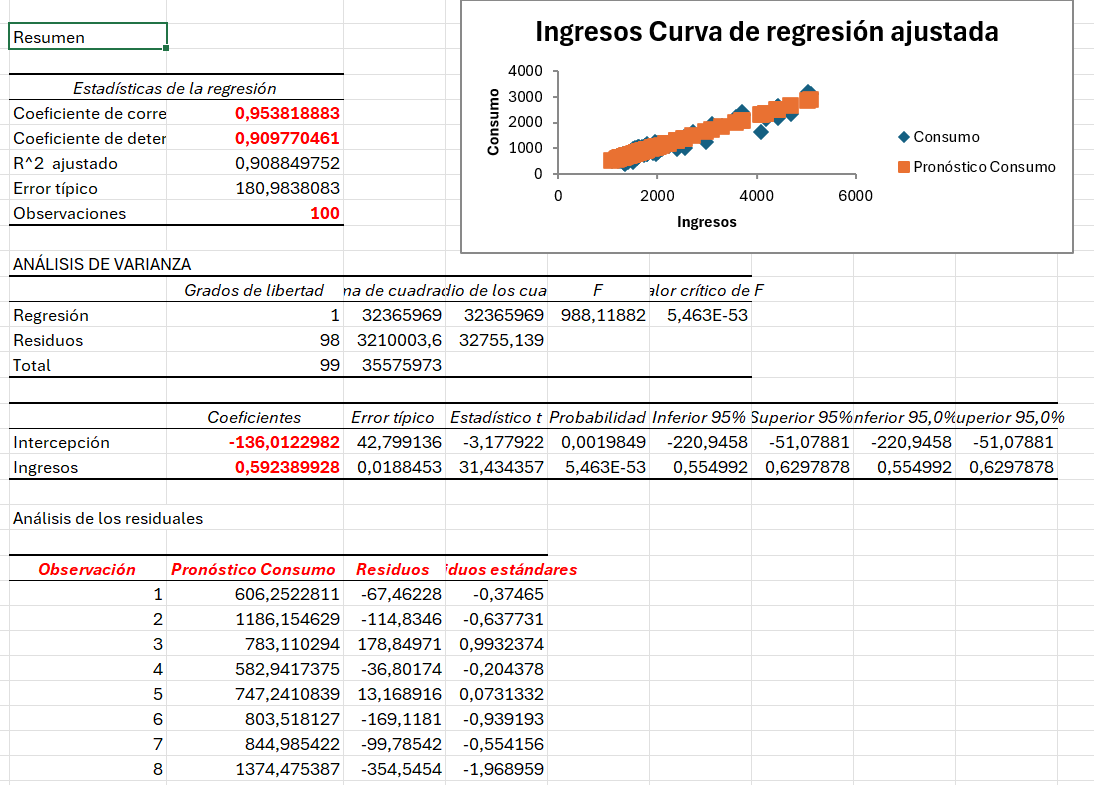
Task: Select the Observaciones value 100
Action: pos(324,213)
